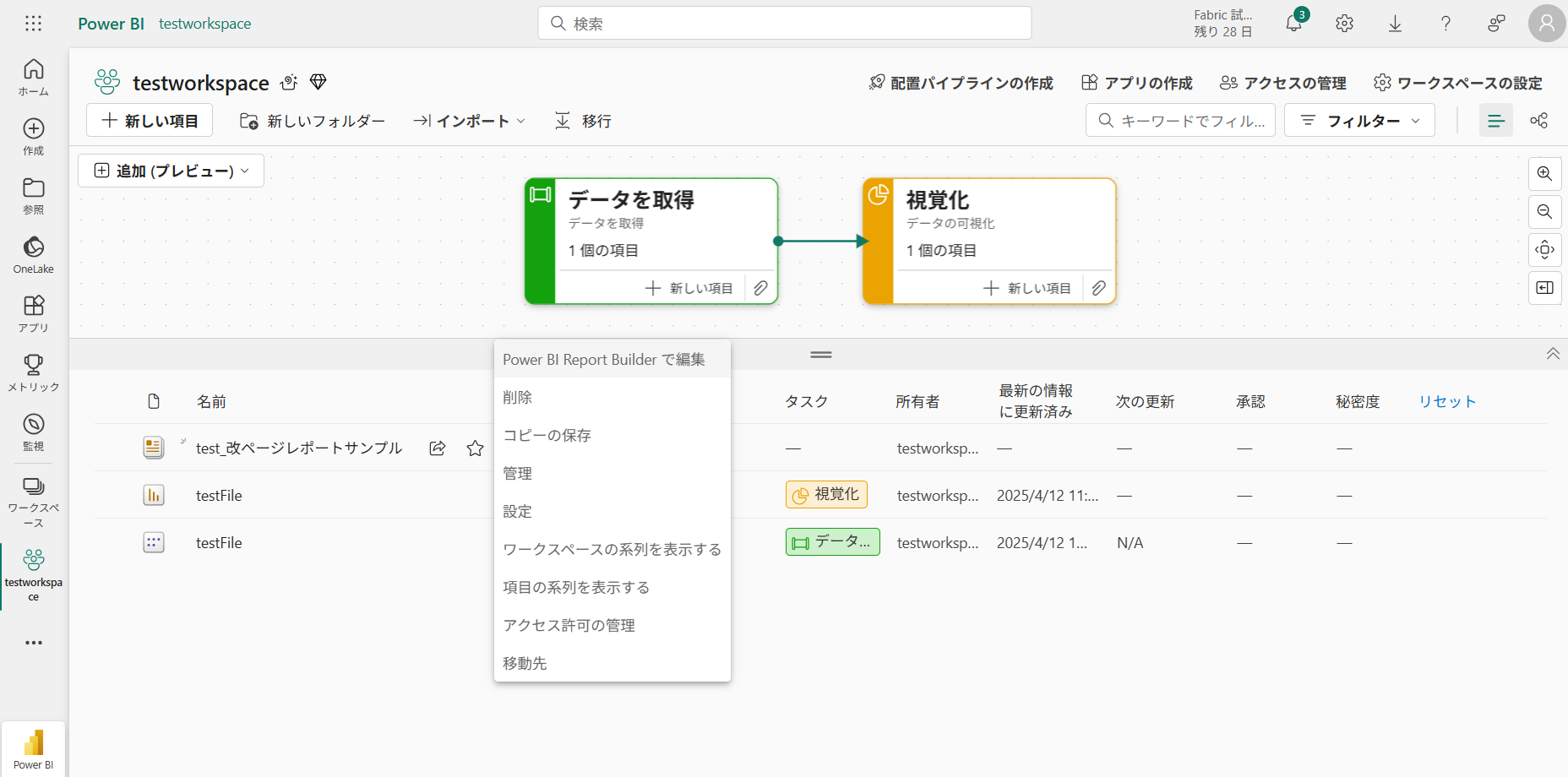
Task: Click 配置パイプラインの作成 button
Action: pyautogui.click(x=961, y=83)
